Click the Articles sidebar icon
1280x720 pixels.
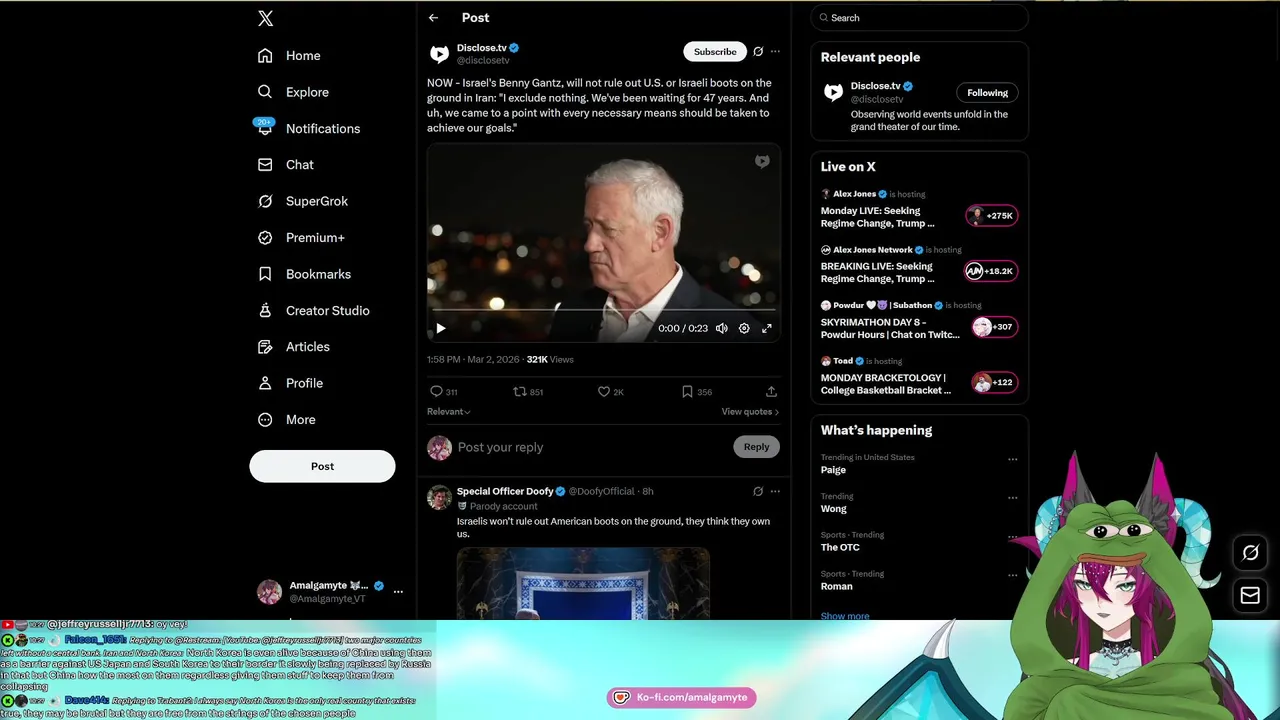click(x=265, y=347)
